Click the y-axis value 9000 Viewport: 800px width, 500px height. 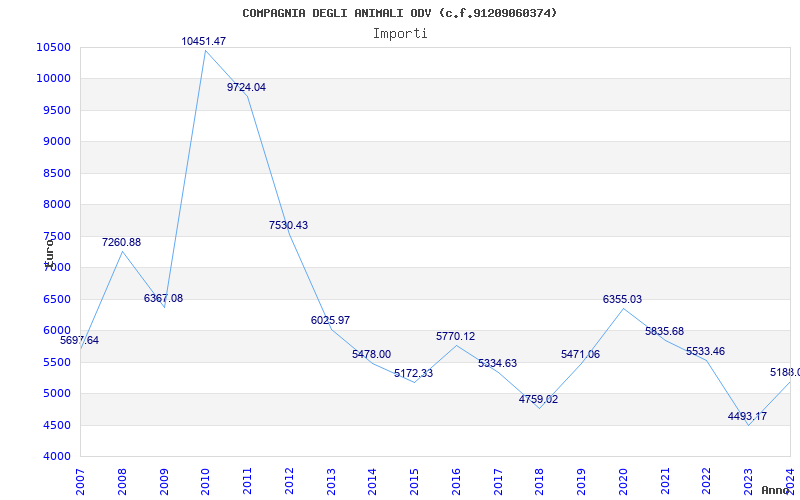pyautogui.click(x=56, y=141)
